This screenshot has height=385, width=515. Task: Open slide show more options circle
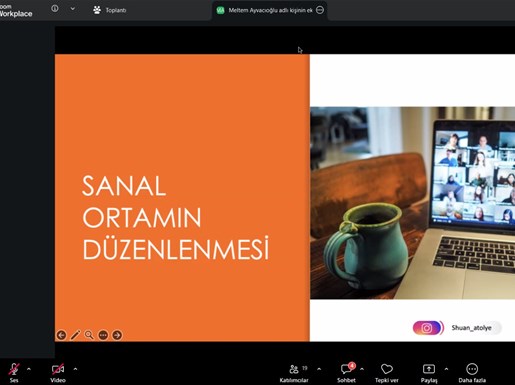click(103, 335)
